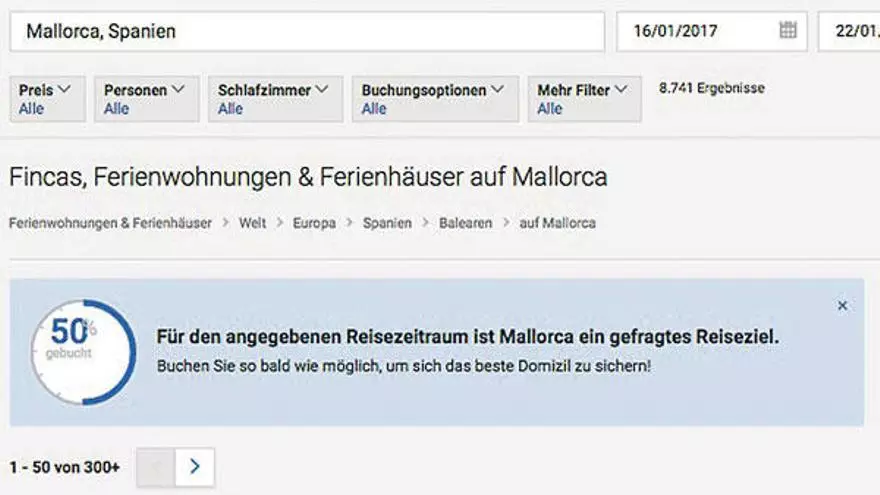
Task: Click the check-out date field
Action: (850, 31)
